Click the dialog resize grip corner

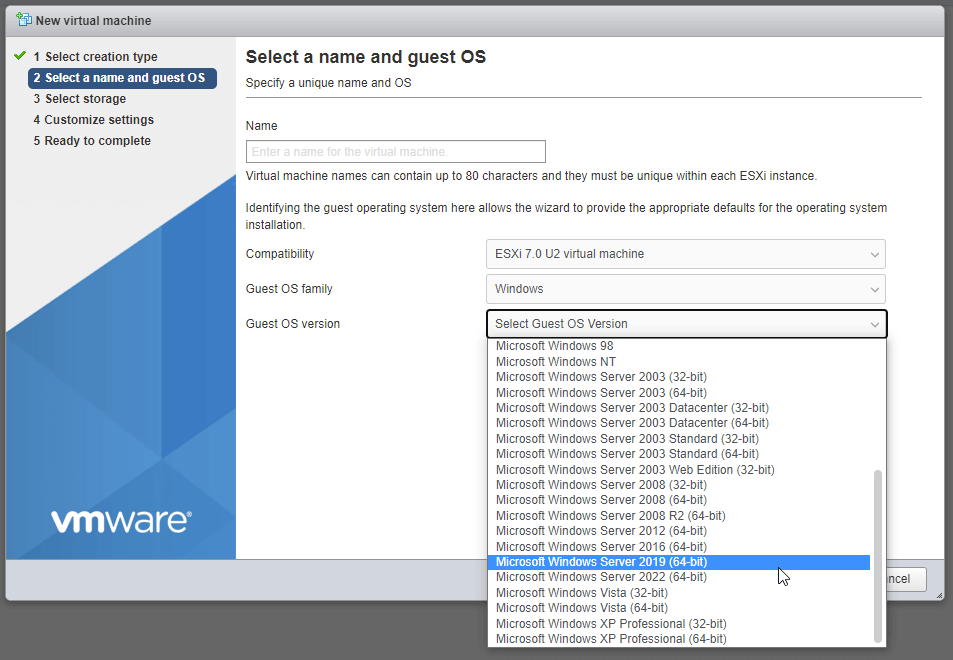pyautogui.click(x=939, y=596)
